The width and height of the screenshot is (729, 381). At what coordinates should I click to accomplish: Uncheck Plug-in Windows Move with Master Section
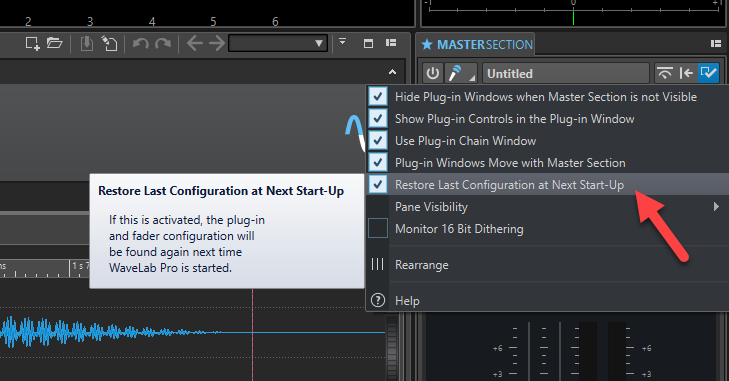tap(378, 162)
